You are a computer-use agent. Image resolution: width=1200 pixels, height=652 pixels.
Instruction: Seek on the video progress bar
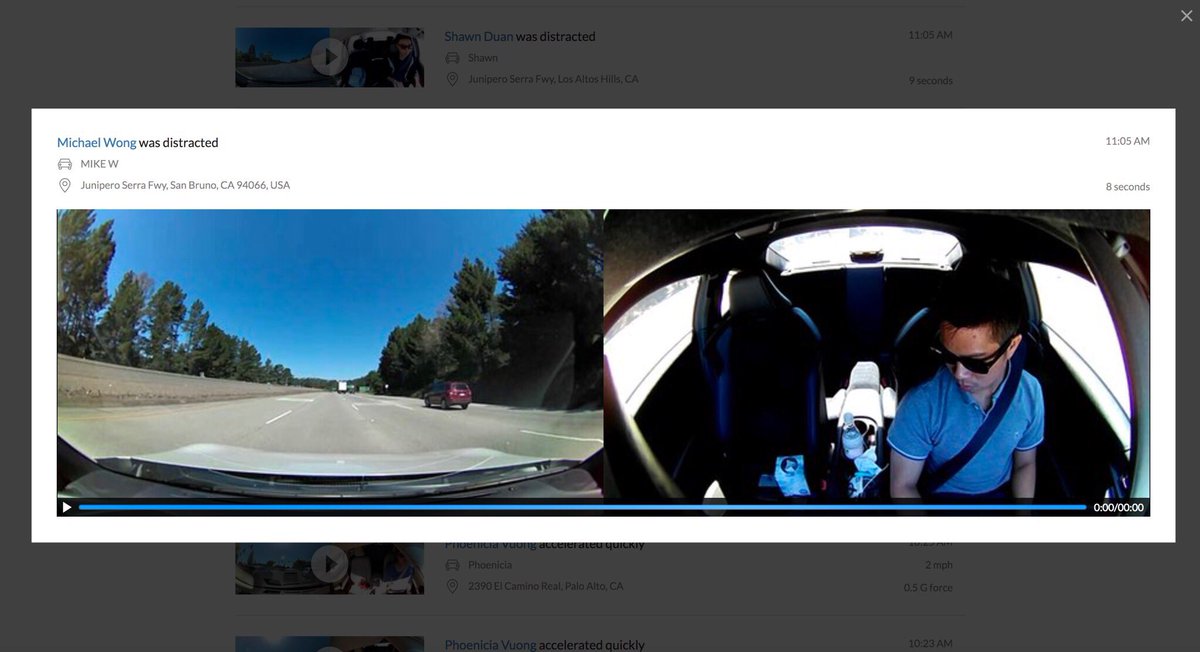click(x=582, y=507)
